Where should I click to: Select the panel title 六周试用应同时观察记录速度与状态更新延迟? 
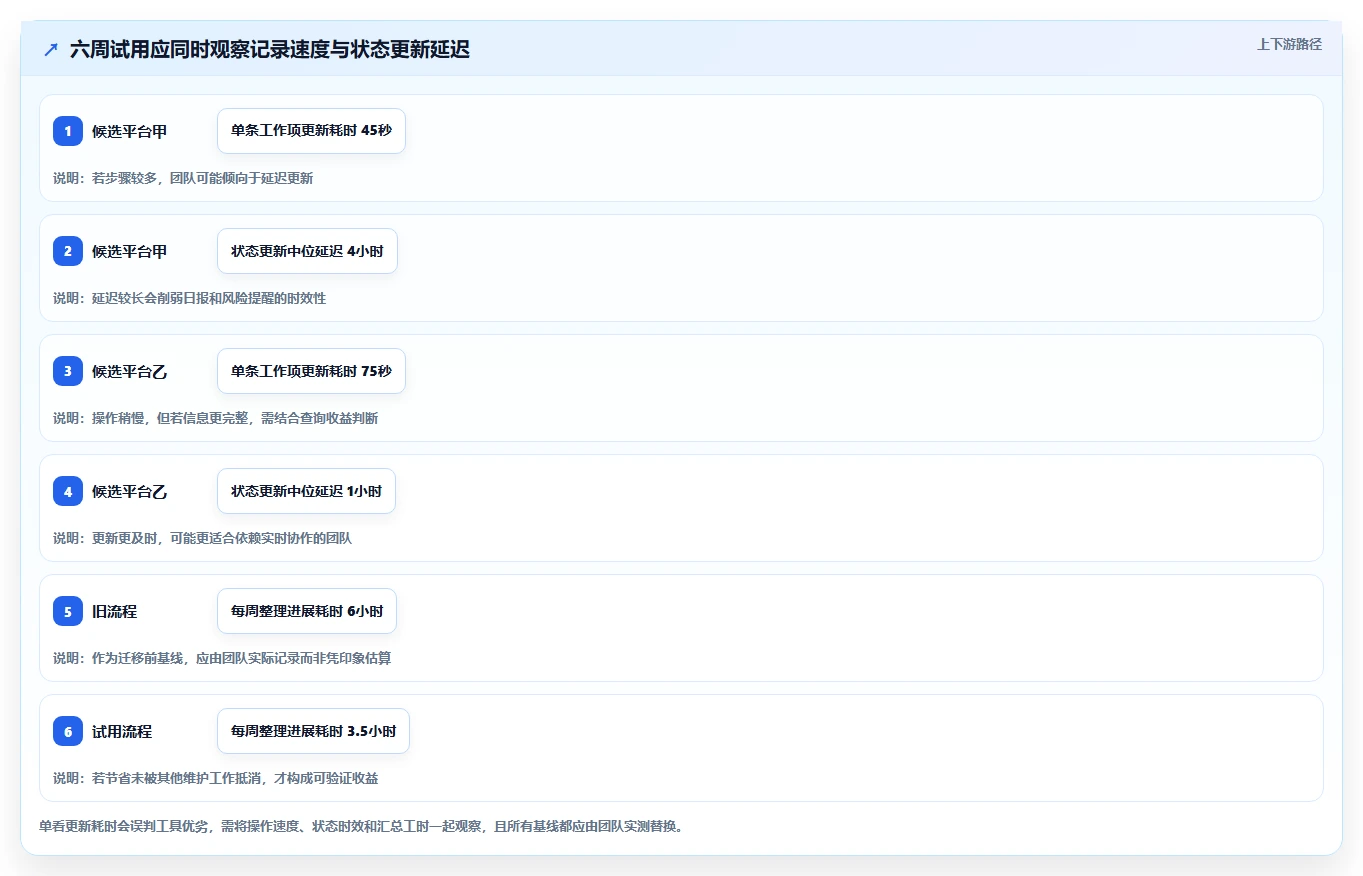[x=270, y=50]
